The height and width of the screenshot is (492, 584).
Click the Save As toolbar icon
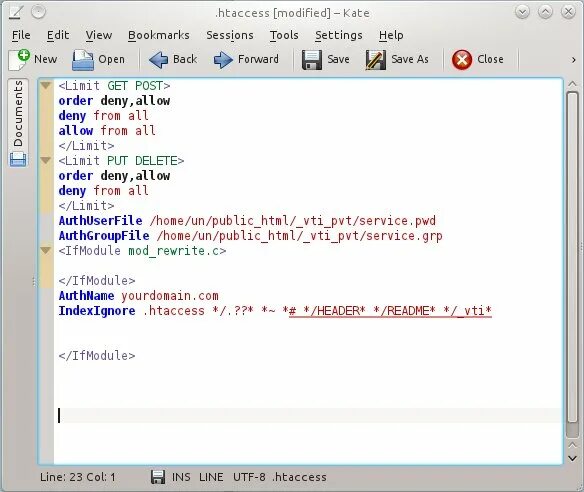click(x=376, y=60)
